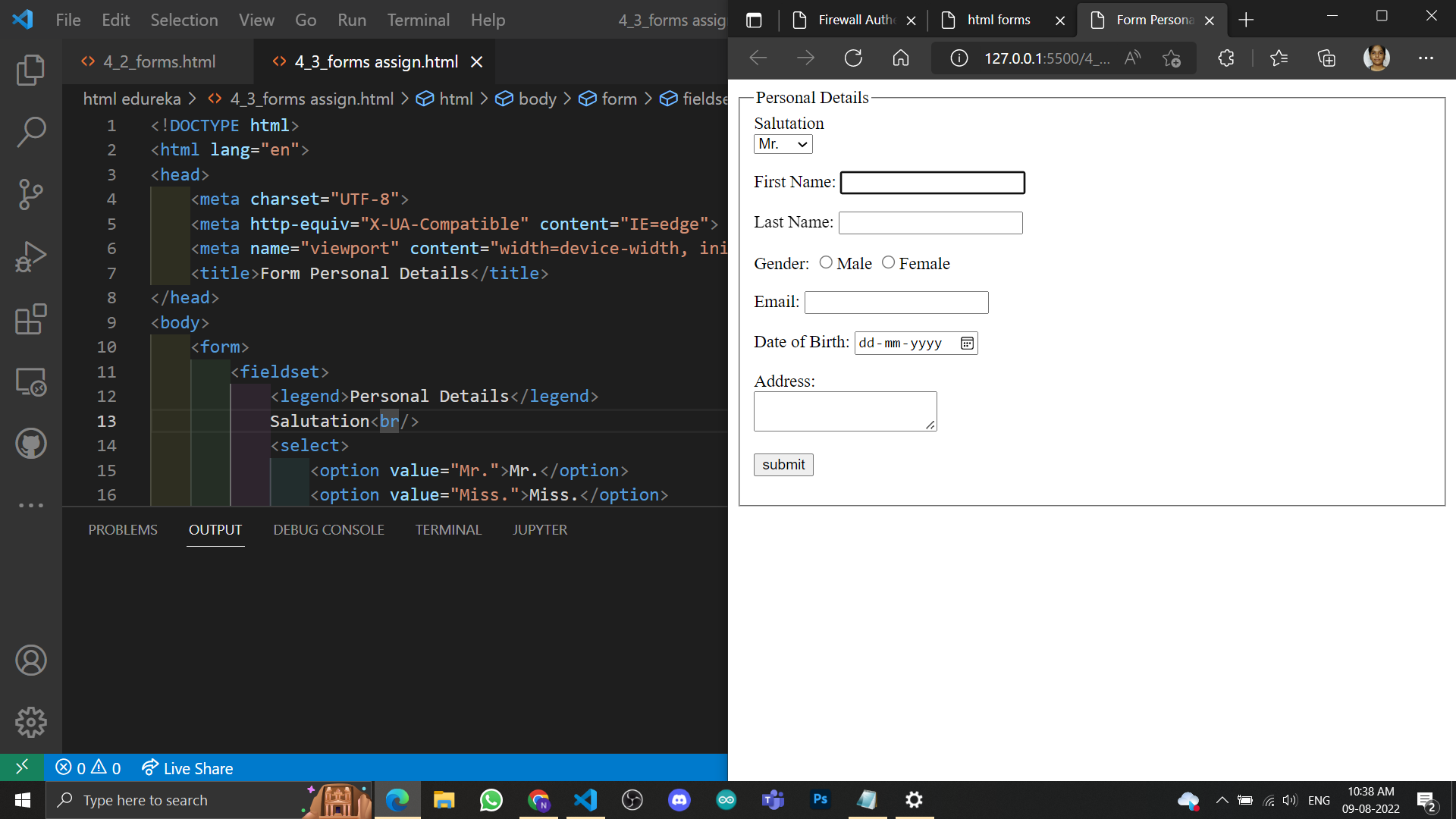Select the Search icon in VS Code sidebar

(30, 131)
